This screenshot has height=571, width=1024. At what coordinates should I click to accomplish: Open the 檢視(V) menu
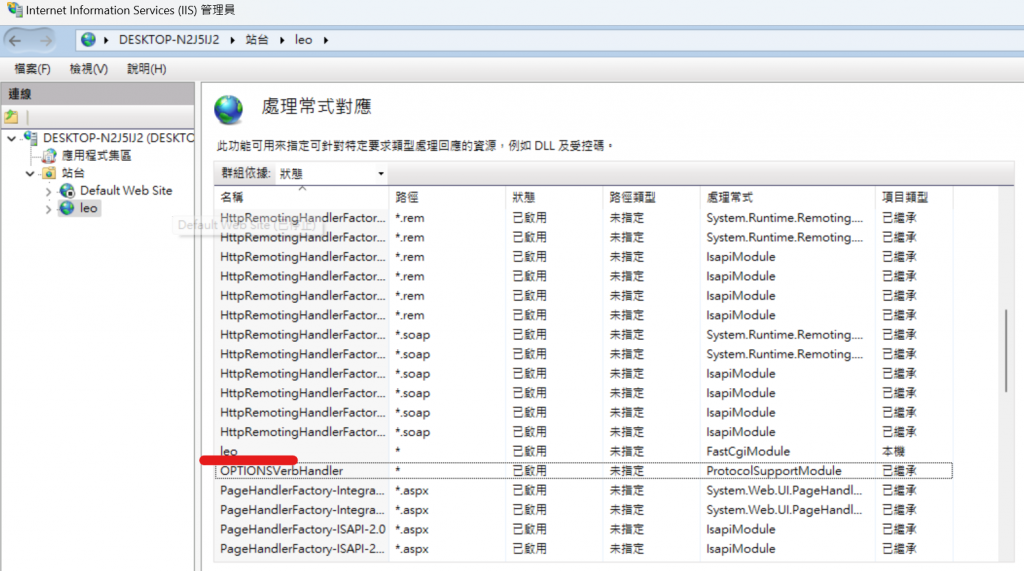[x=89, y=69]
